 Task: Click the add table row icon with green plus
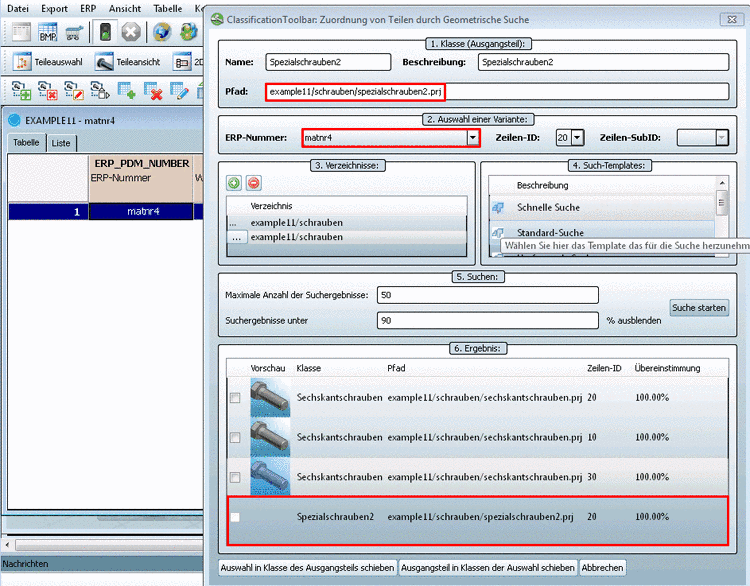click(126, 90)
